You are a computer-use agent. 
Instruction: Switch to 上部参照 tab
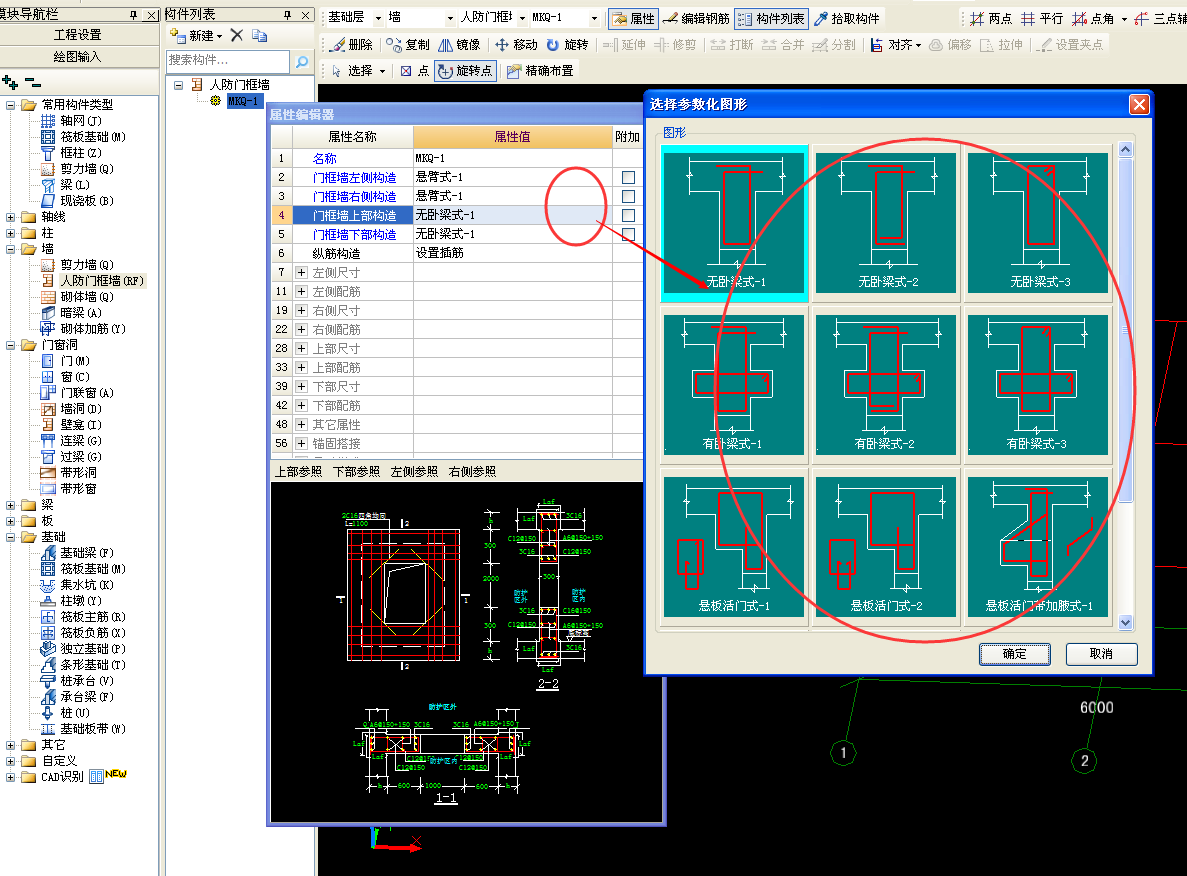298,472
